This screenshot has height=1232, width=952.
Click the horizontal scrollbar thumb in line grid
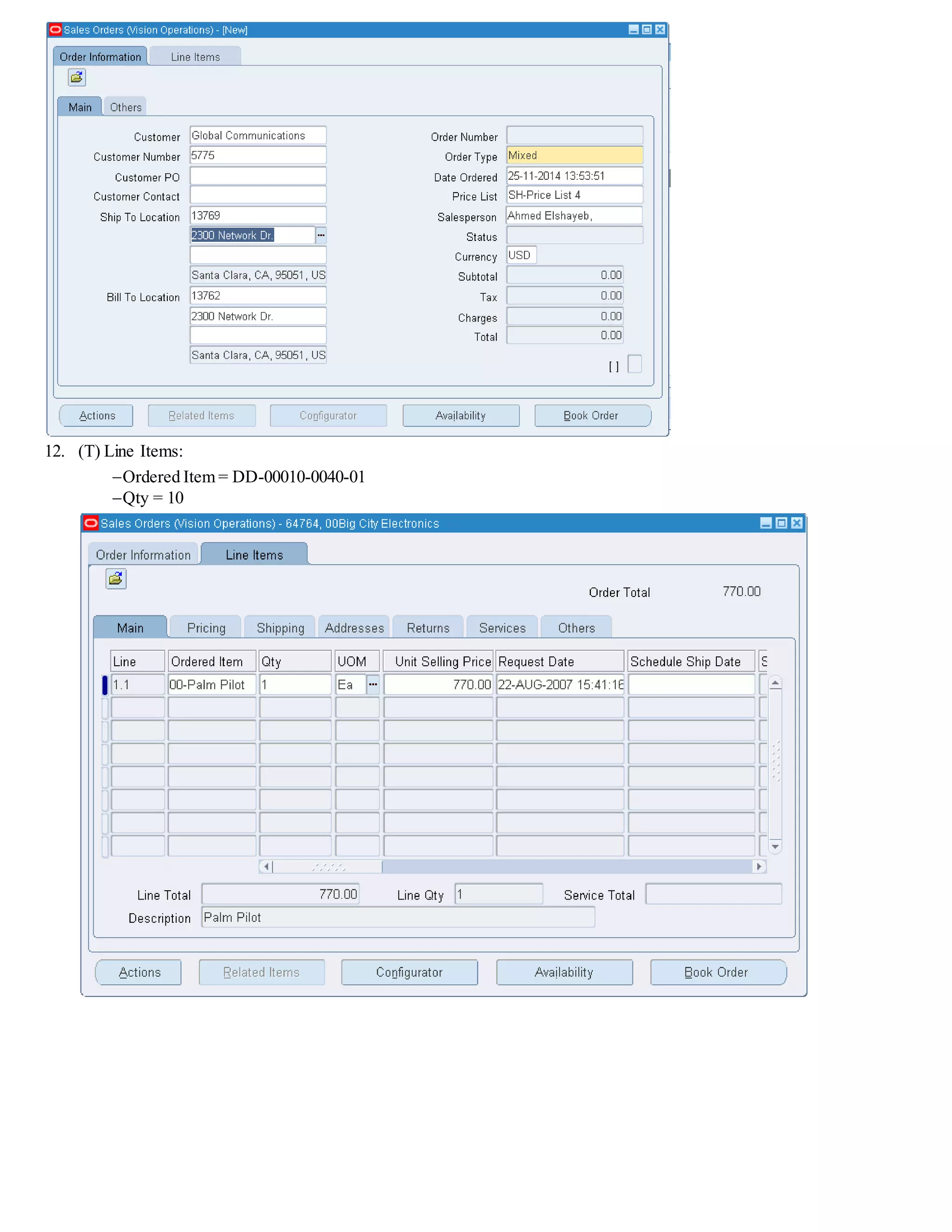pos(328,867)
